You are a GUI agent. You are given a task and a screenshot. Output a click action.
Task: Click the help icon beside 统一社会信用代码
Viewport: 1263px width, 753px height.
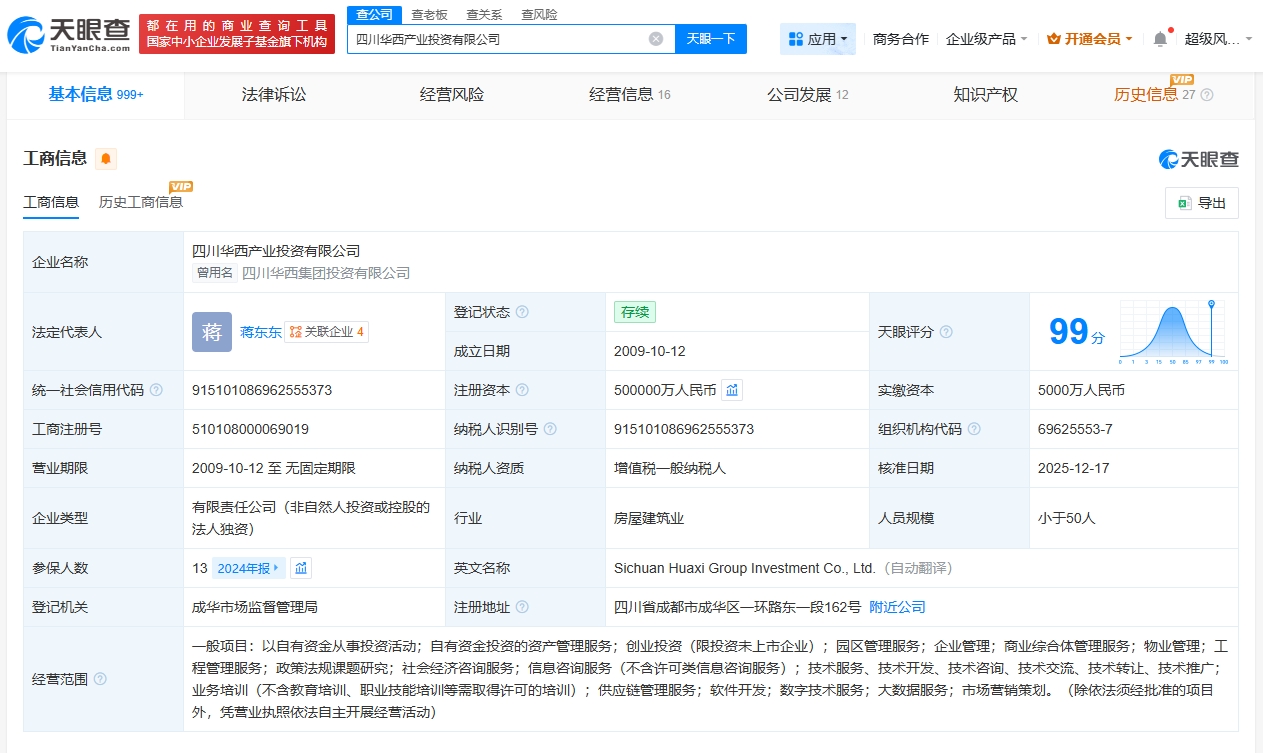(x=156, y=390)
